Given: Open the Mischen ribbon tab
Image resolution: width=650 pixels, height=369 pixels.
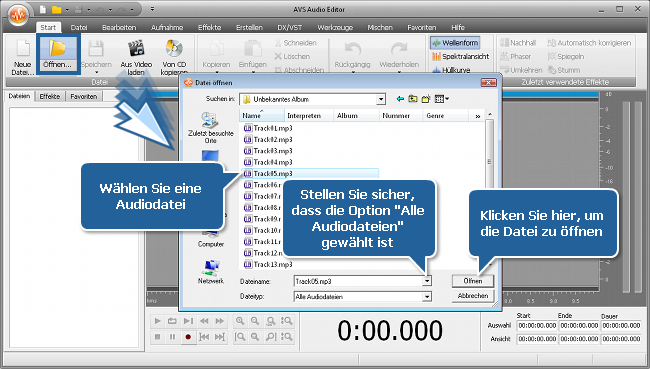Looking at the screenshot, I should (x=380, y=27).
